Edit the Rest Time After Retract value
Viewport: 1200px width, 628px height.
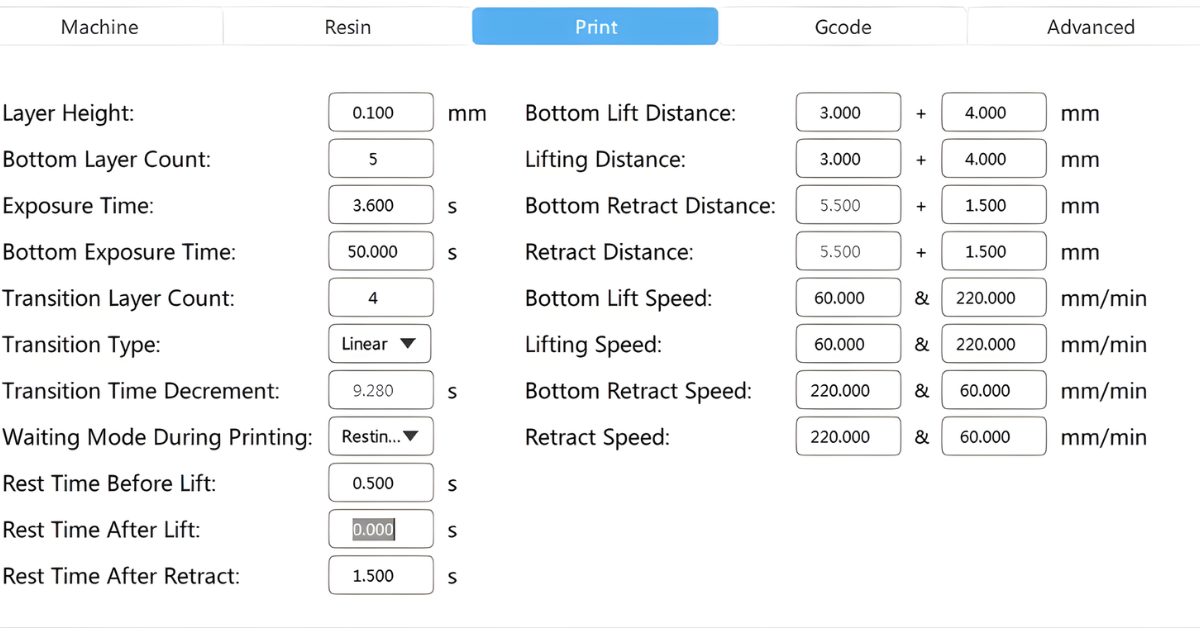[x=381, y=576]
